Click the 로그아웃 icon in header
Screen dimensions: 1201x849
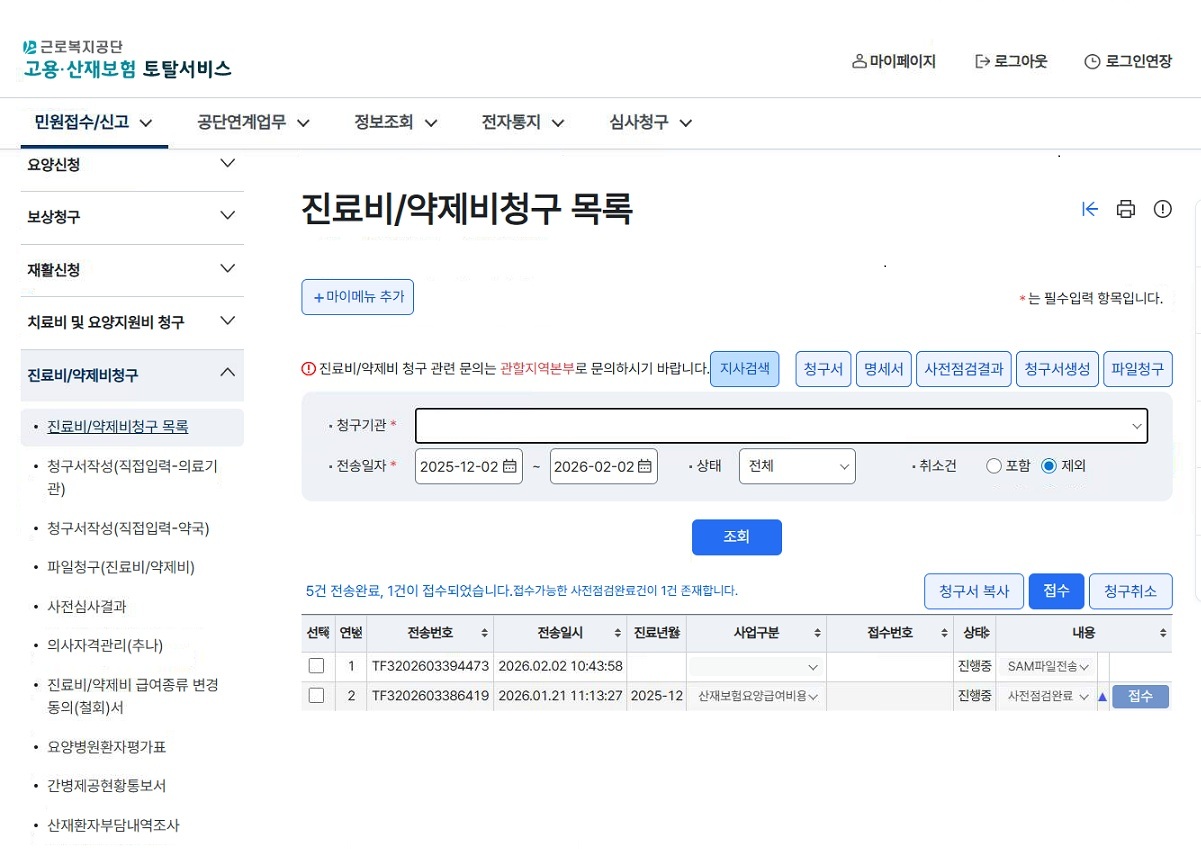(x=982, y=62)
